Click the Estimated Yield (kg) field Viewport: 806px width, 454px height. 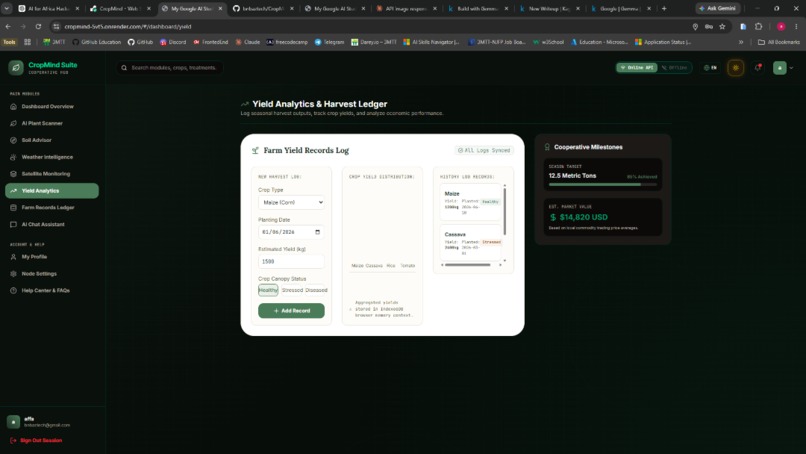point(291,261)
